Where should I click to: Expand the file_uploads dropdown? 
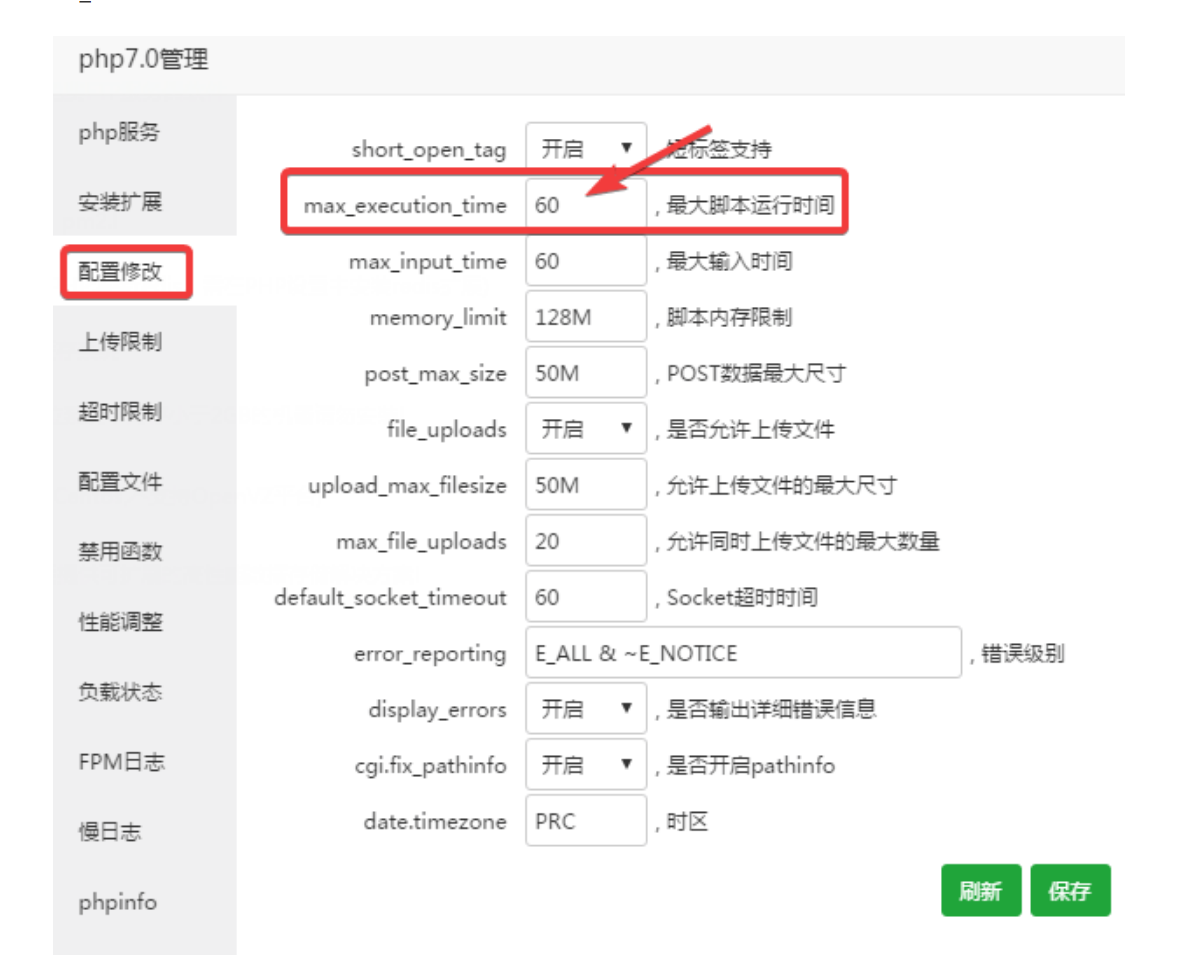(586, 430)
